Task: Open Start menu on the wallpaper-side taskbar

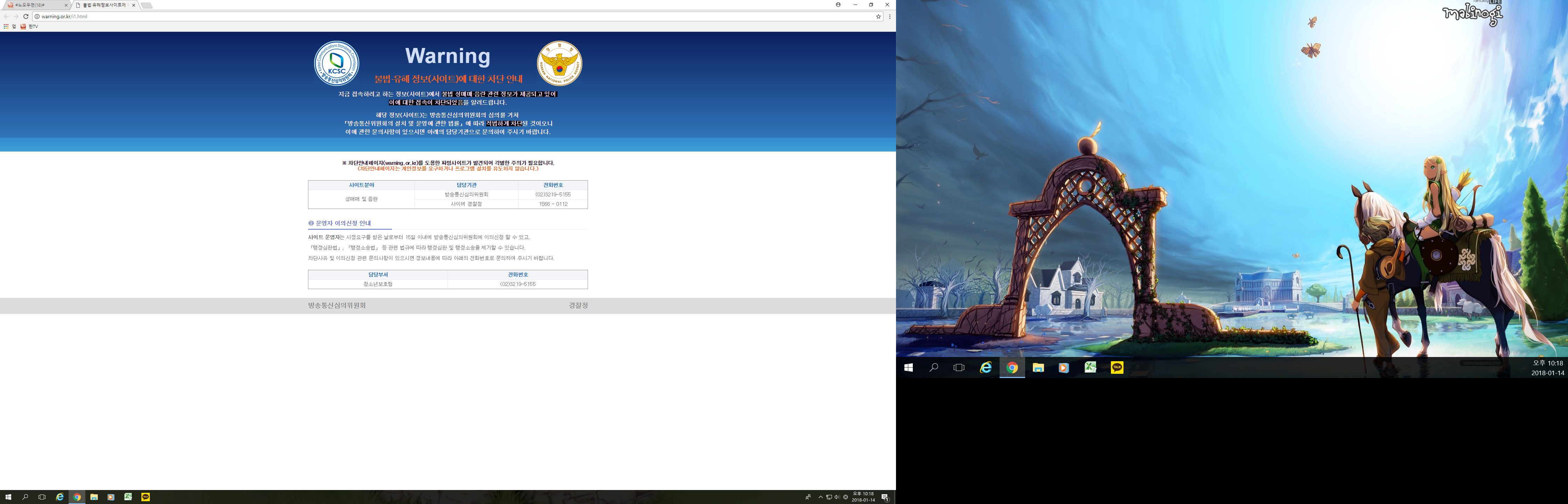Action: point(909,367)
